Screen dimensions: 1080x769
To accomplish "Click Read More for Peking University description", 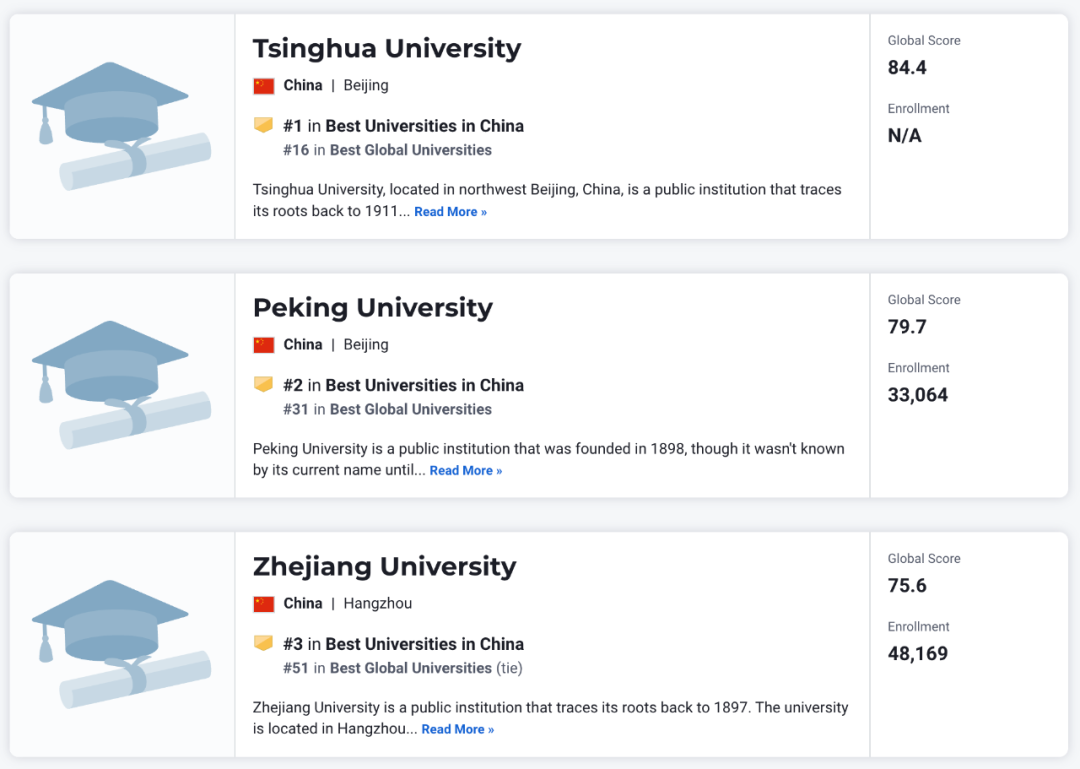I will (466, 471).
